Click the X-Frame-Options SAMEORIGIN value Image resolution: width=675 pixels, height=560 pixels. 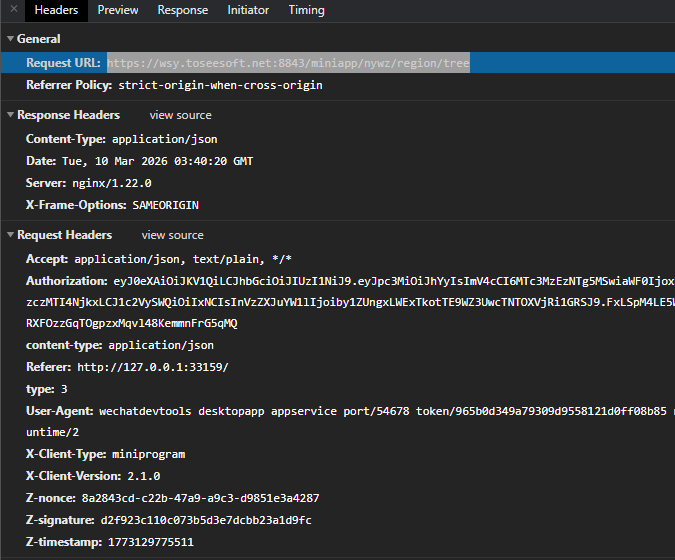tap(166, 205)
